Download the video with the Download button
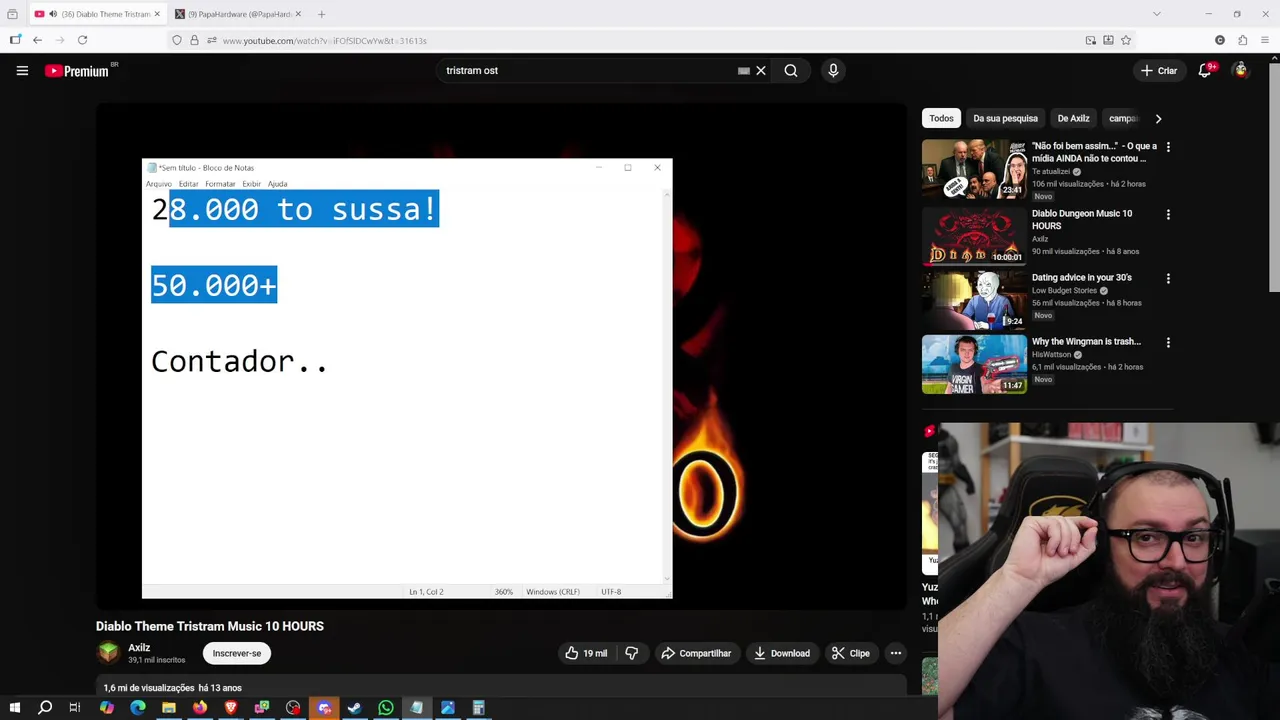Image resolution: width=1280 pixels, height=720 pixels. pyautogui.click(x=782, y=653)
